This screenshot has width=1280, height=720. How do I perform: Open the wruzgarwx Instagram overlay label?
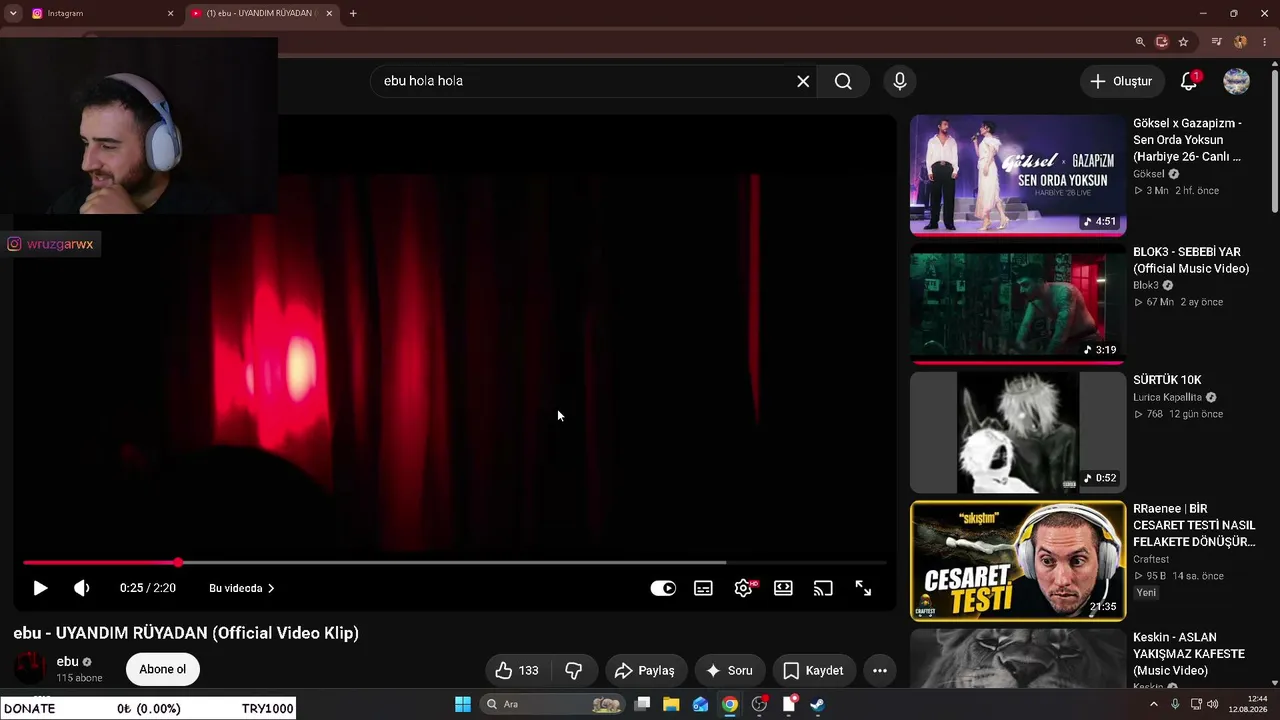click(51, 244)
